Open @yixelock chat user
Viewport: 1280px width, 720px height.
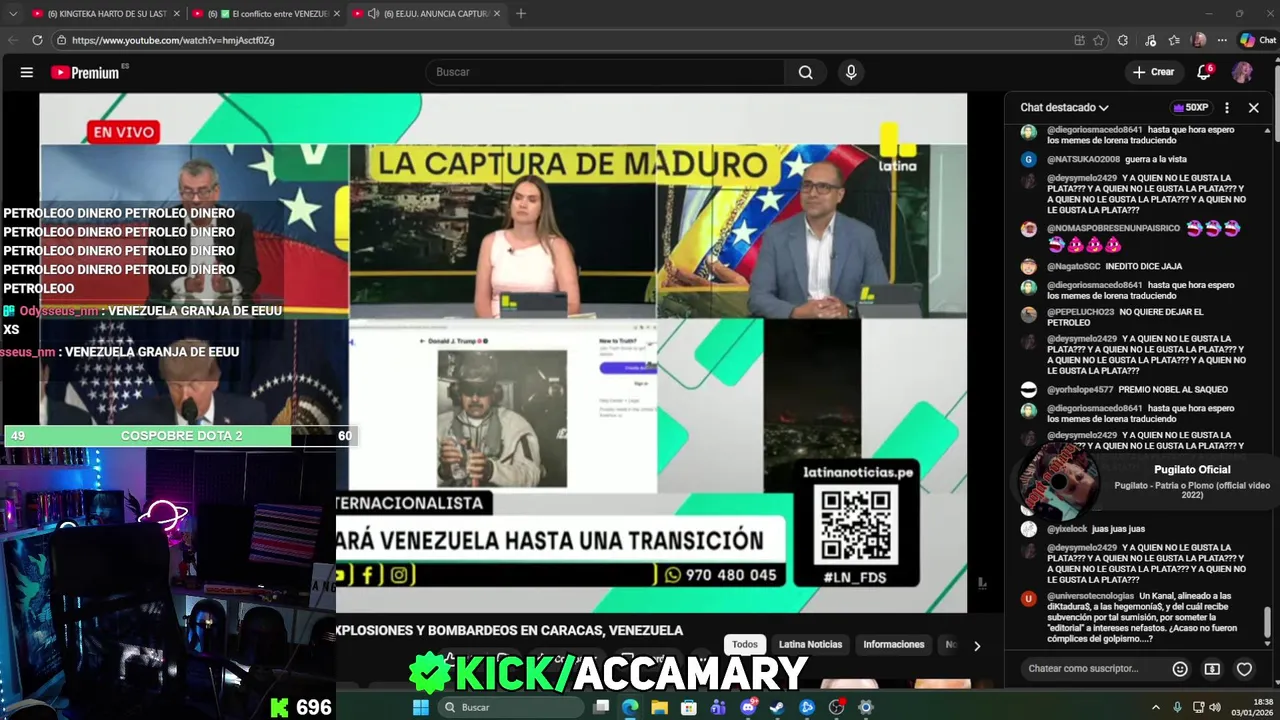(x=1067, y=529)
